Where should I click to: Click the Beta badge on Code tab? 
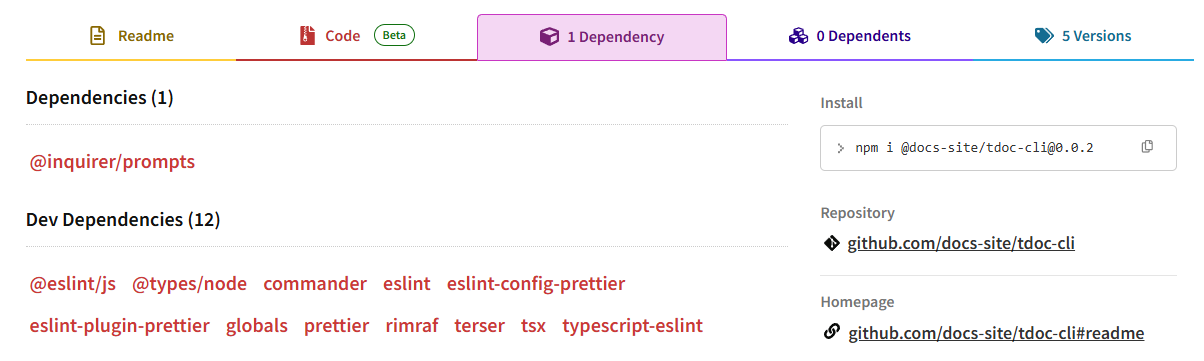pyautogui.click(x=394, y=36)
